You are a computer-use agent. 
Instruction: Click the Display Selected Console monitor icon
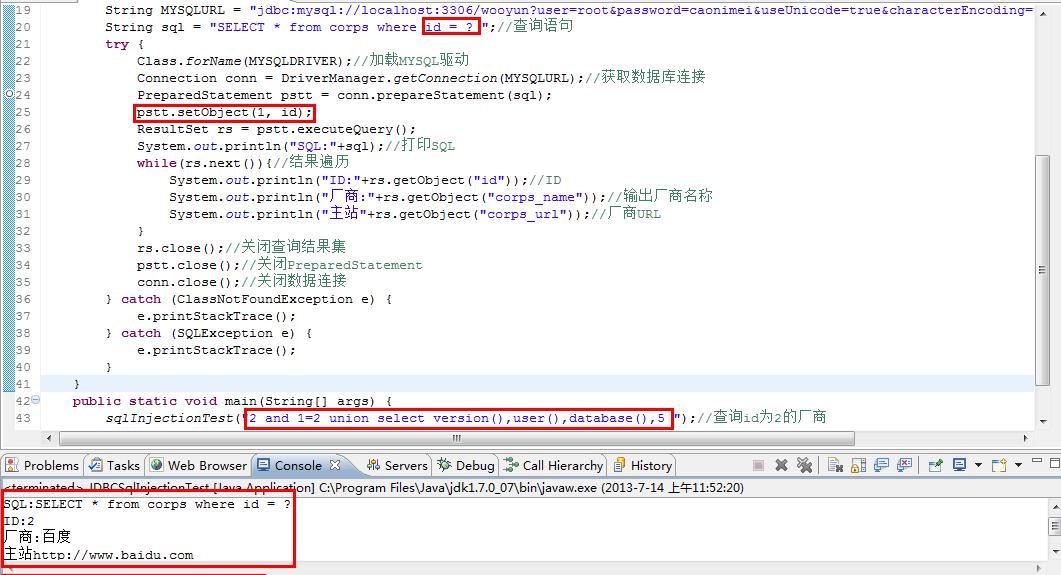click(x=960, y=465)
